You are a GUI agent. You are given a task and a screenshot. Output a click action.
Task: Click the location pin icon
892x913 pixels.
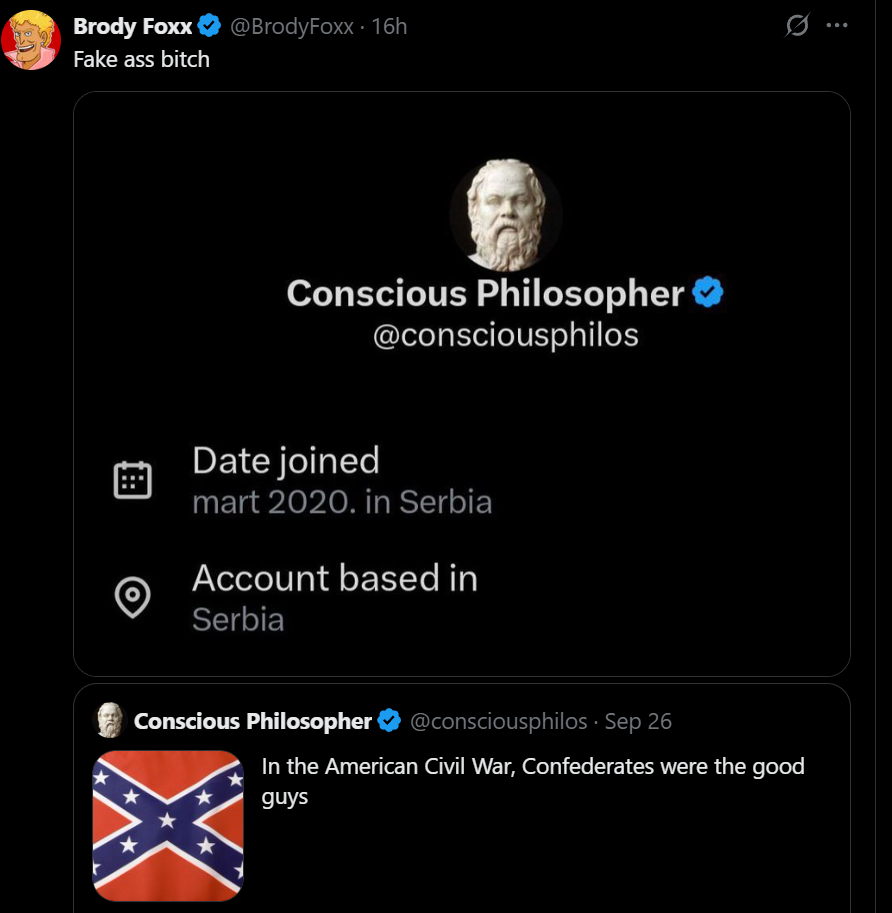point(132,598)
